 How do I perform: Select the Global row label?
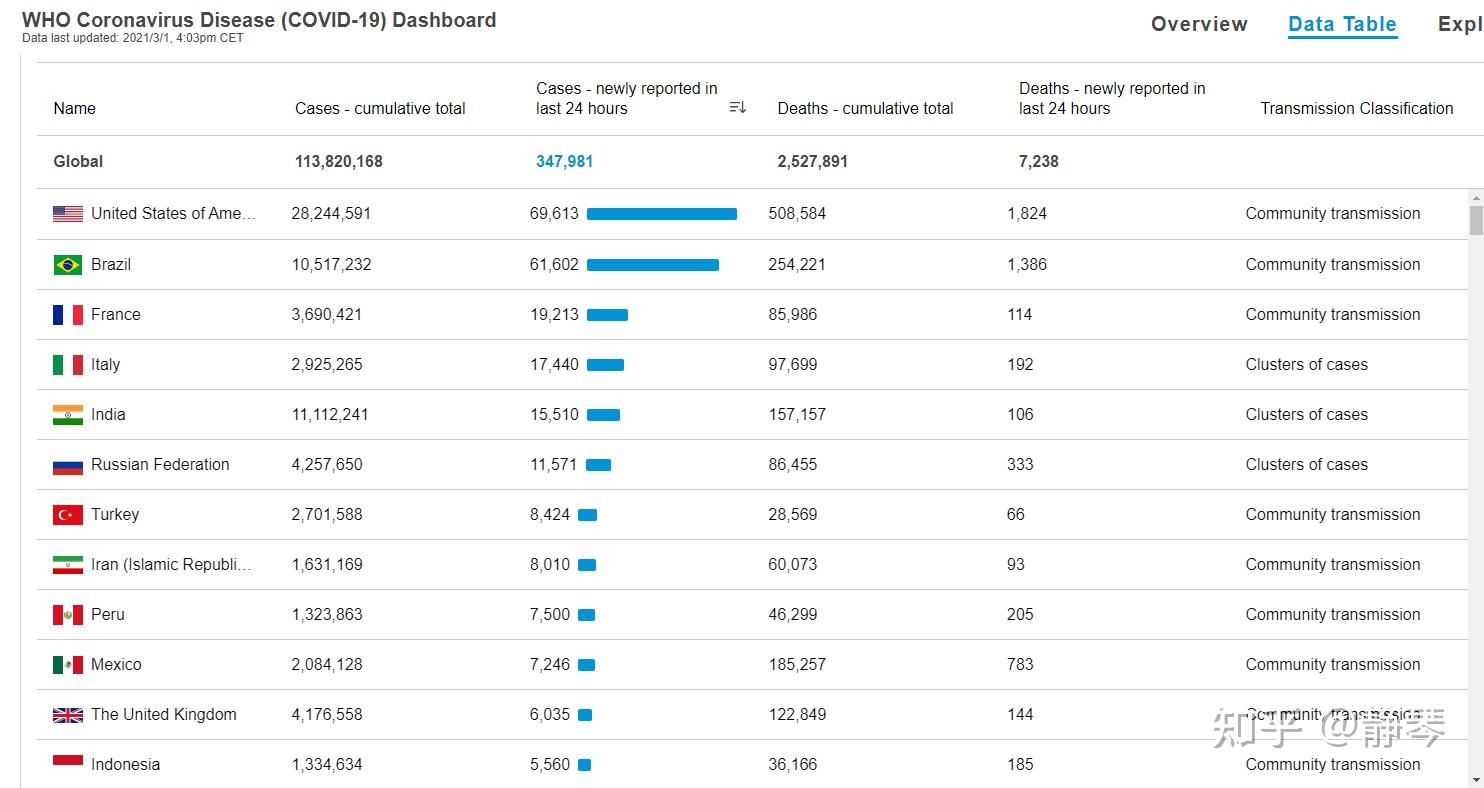[78, 161]
